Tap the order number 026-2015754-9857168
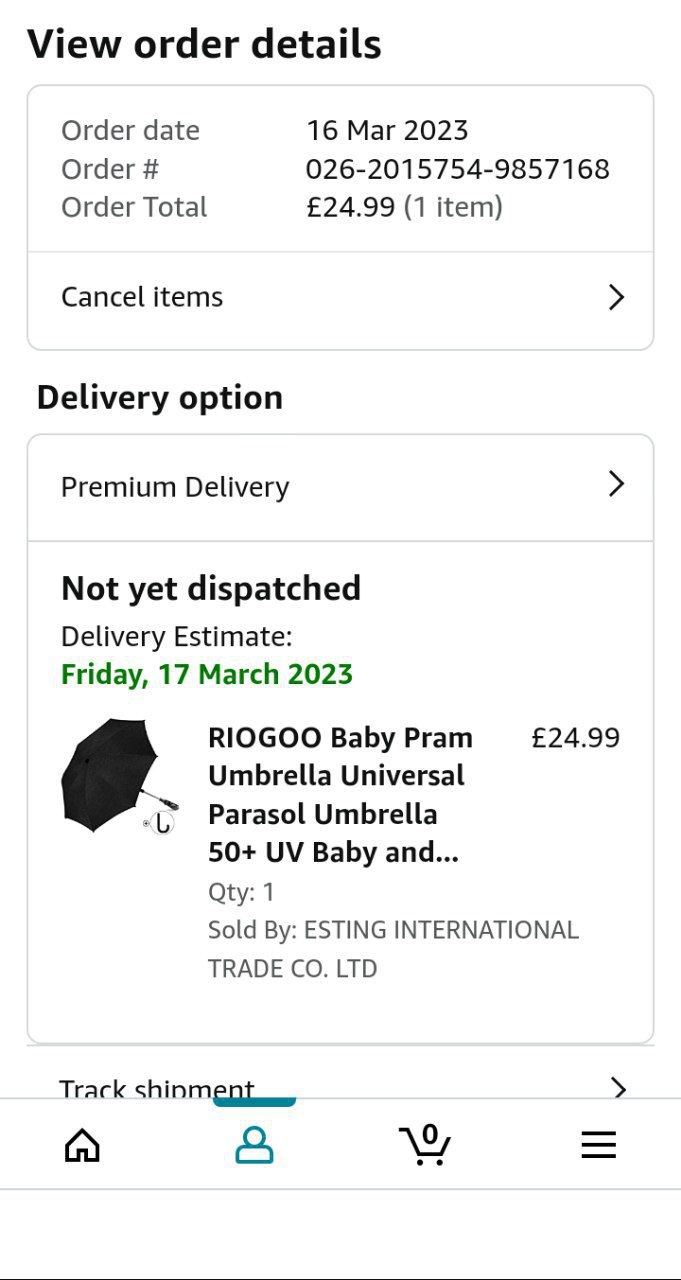Viewport: 681px width, 1280px height. pos(457,169)
